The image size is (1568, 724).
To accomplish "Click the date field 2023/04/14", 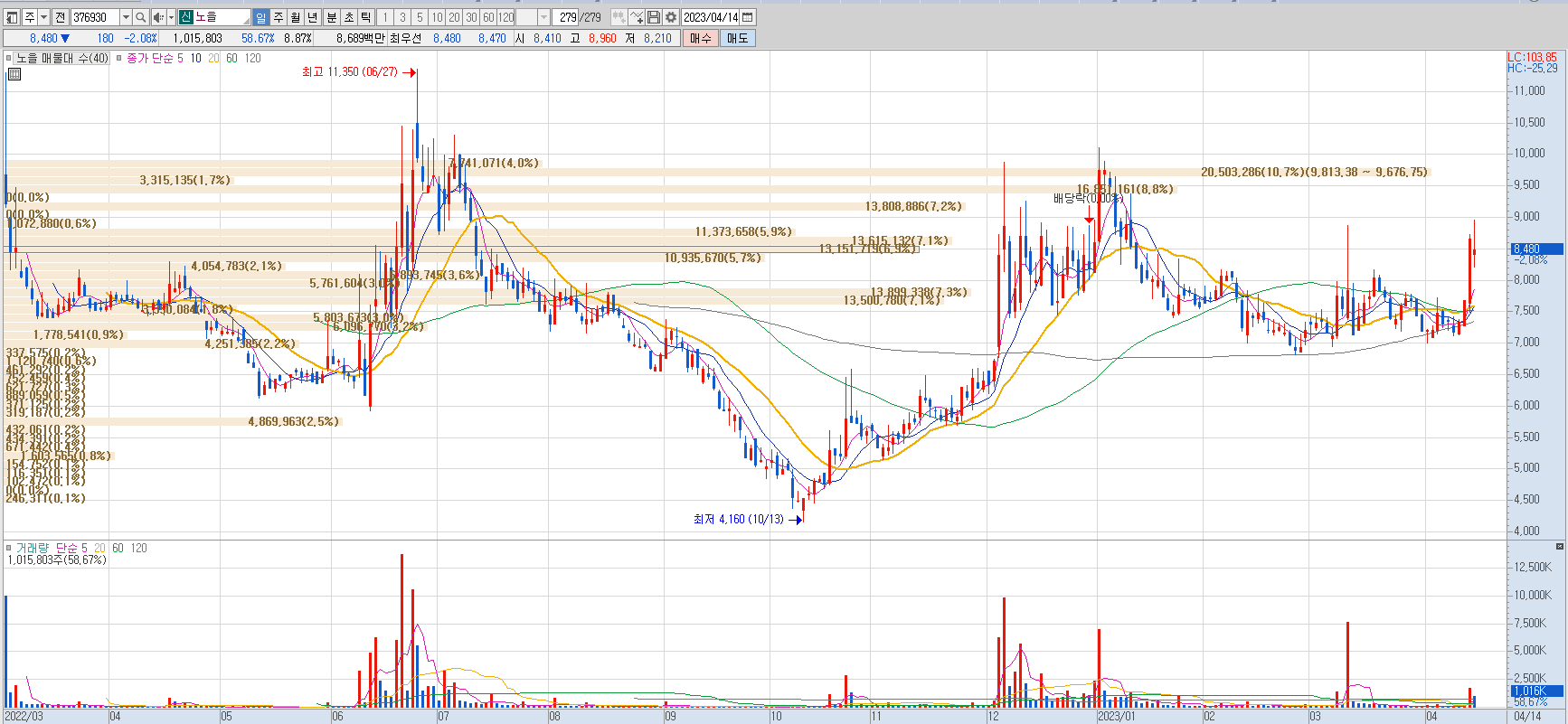I will [711, 17].
